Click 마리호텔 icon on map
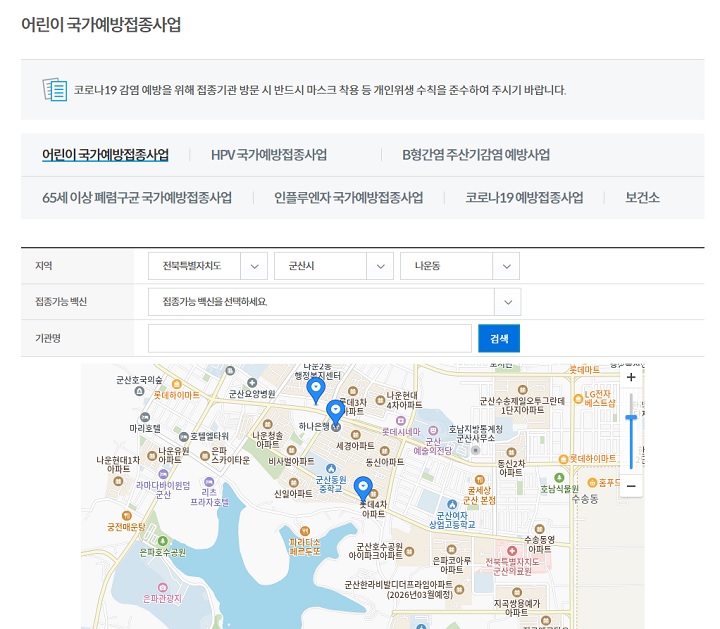The height and width of the screenshot is (629, 720). (145, 417)
